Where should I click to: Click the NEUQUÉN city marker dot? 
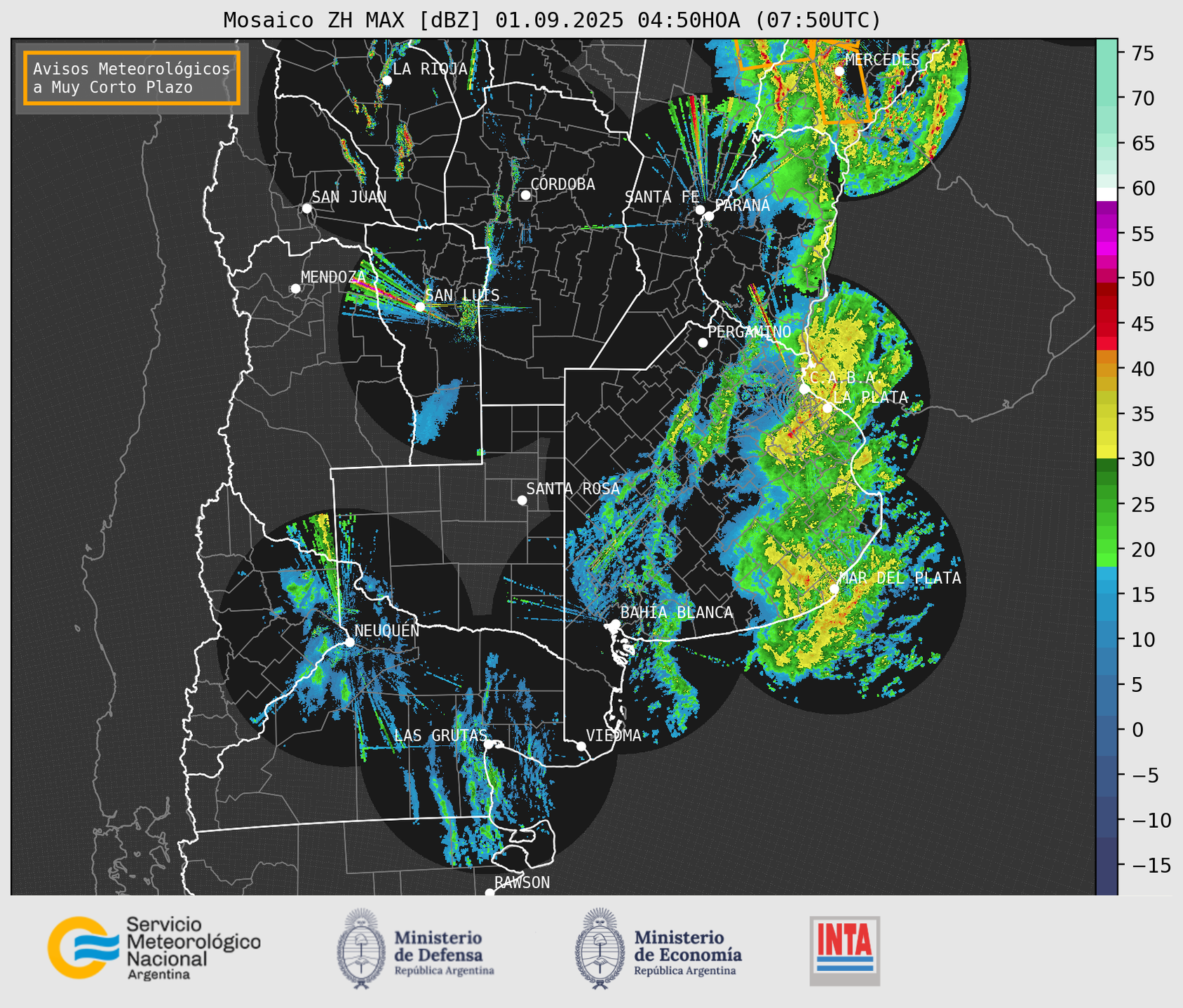pyautogui.click(x=349, y=642)
